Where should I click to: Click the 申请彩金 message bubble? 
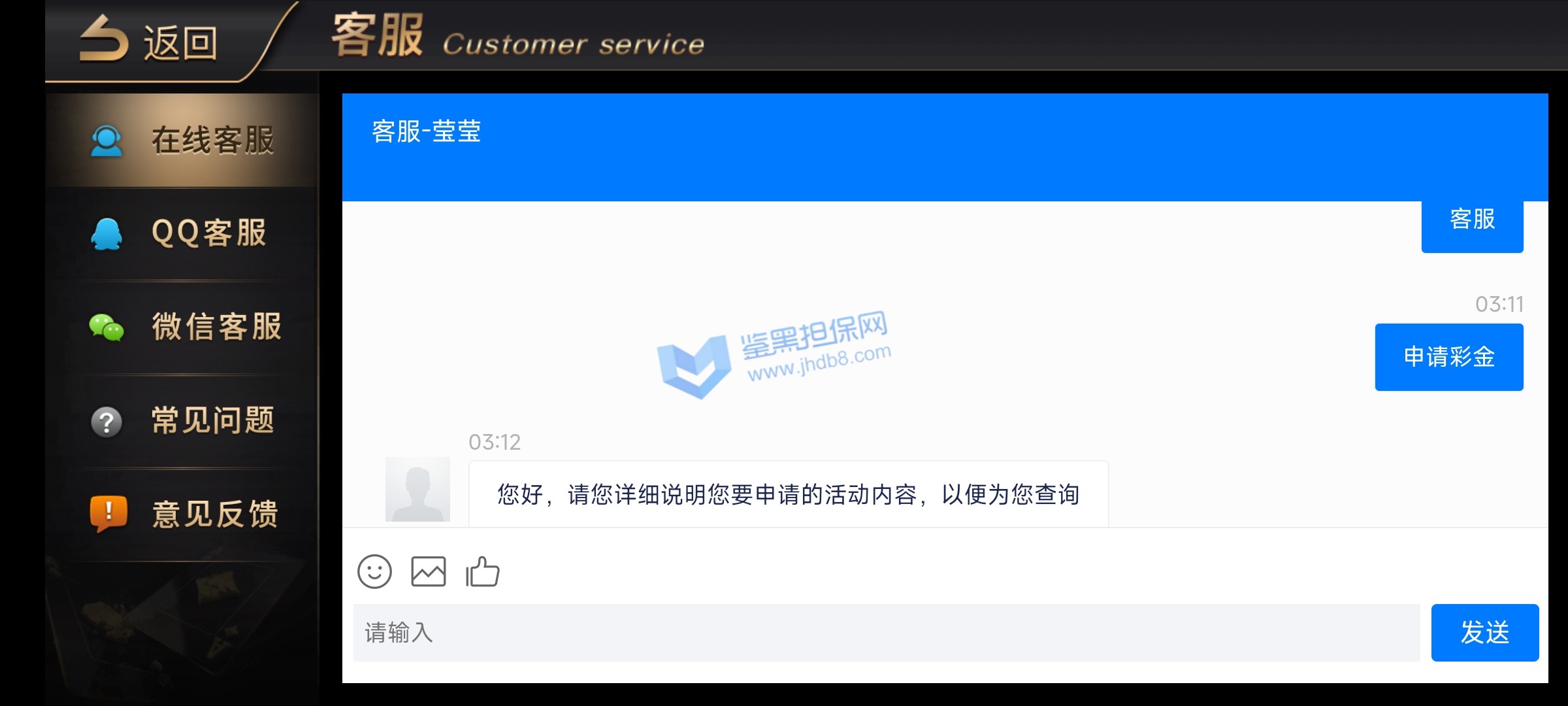(x=1449, y=357)
